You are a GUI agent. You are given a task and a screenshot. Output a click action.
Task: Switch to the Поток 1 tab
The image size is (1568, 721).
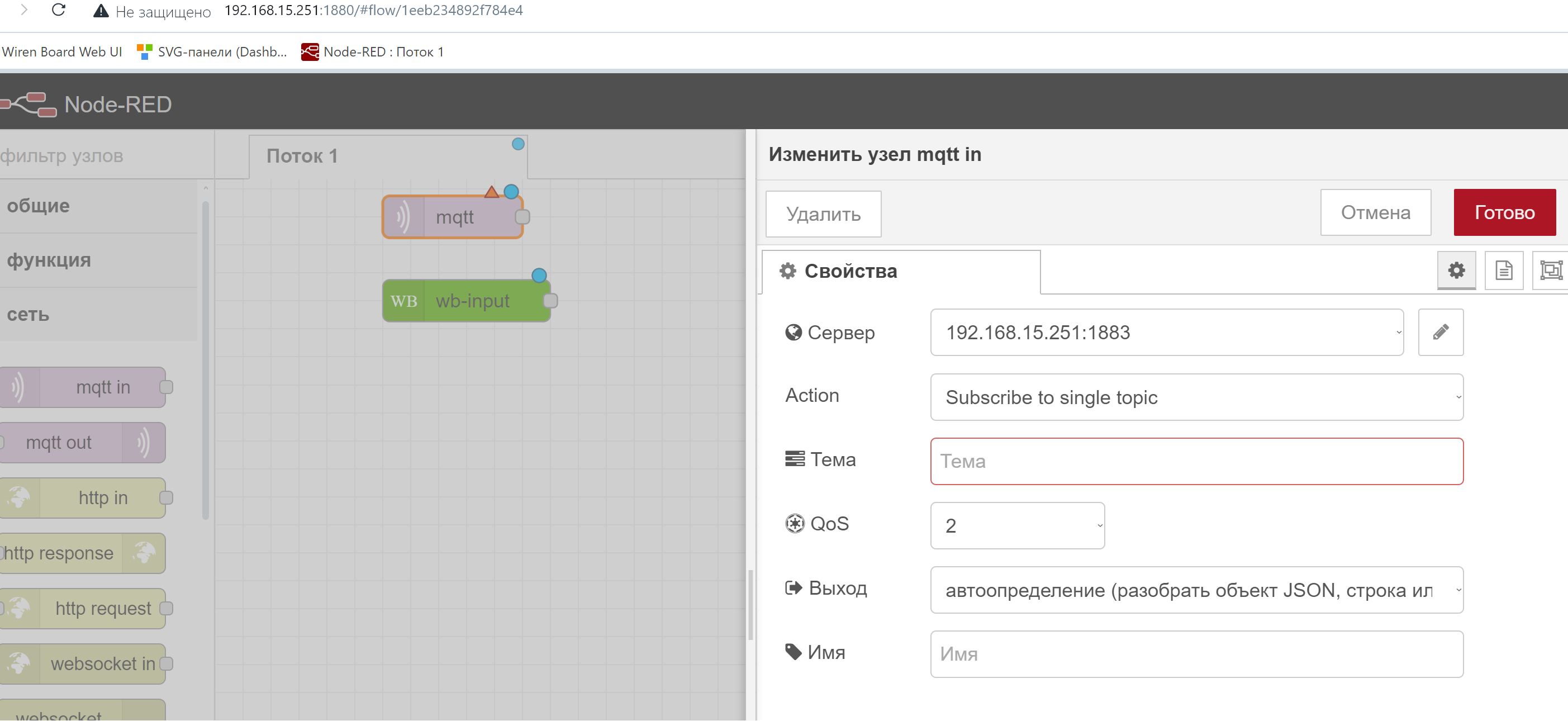(x=302, y=156)
